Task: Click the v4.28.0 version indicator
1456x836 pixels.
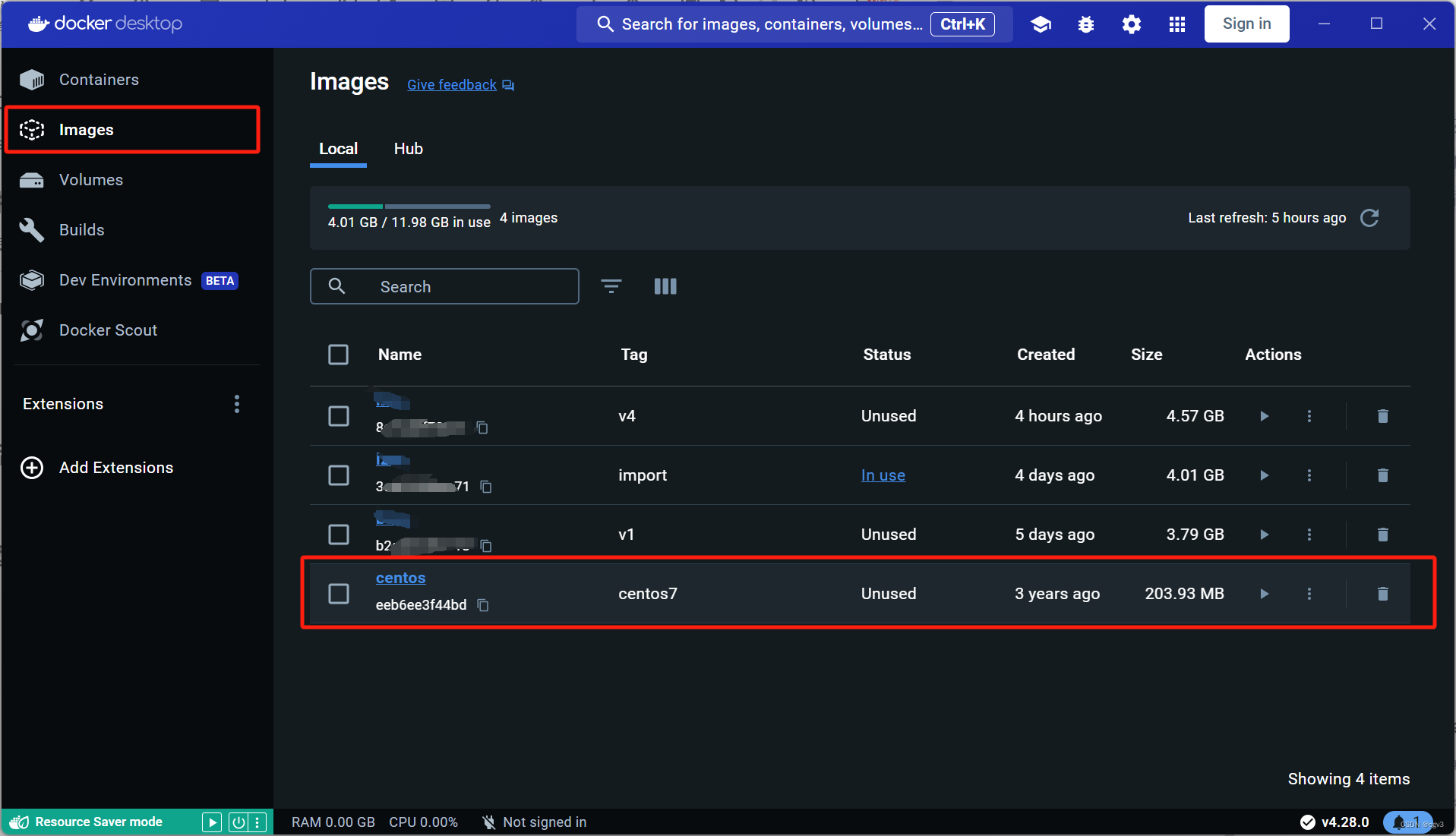Action: (x=1334, y=822)
